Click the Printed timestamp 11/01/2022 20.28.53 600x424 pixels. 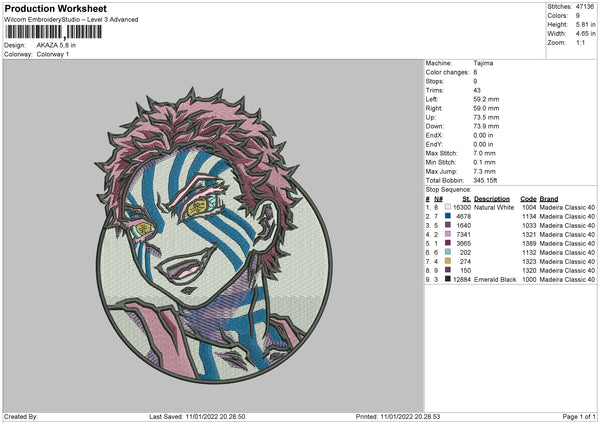(x=410, y=416)
